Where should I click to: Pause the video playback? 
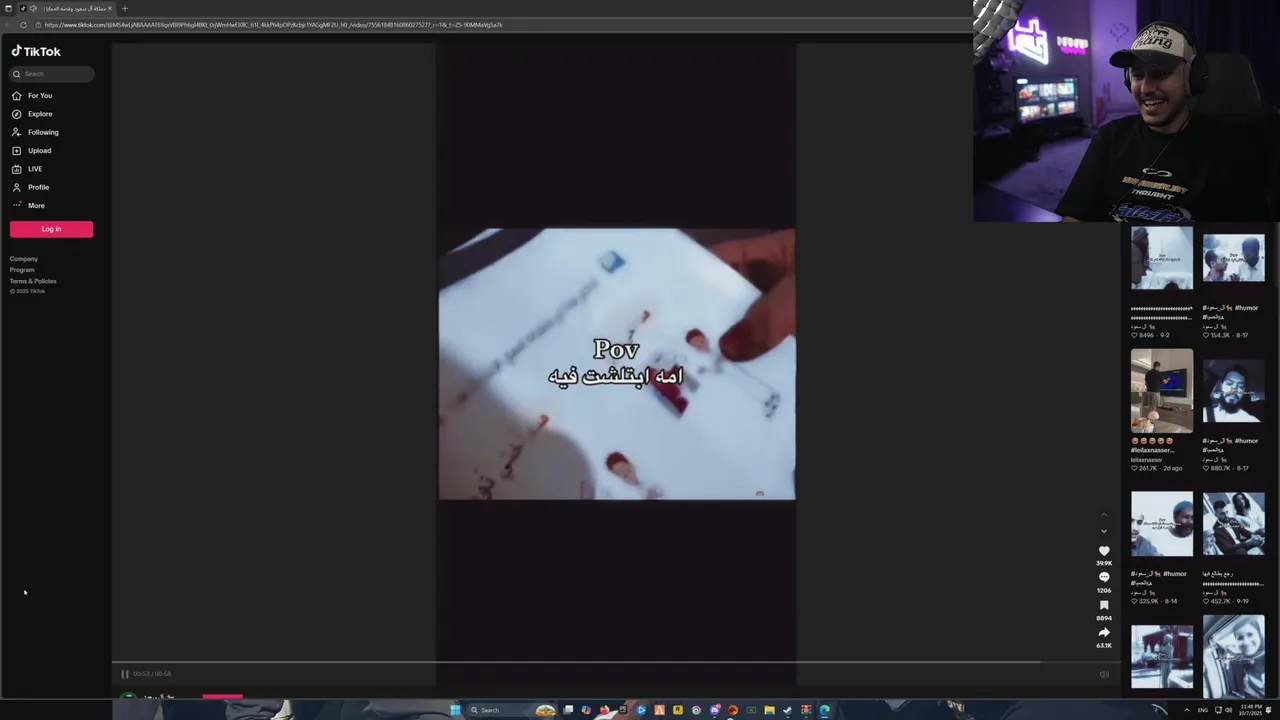[125, 674]
